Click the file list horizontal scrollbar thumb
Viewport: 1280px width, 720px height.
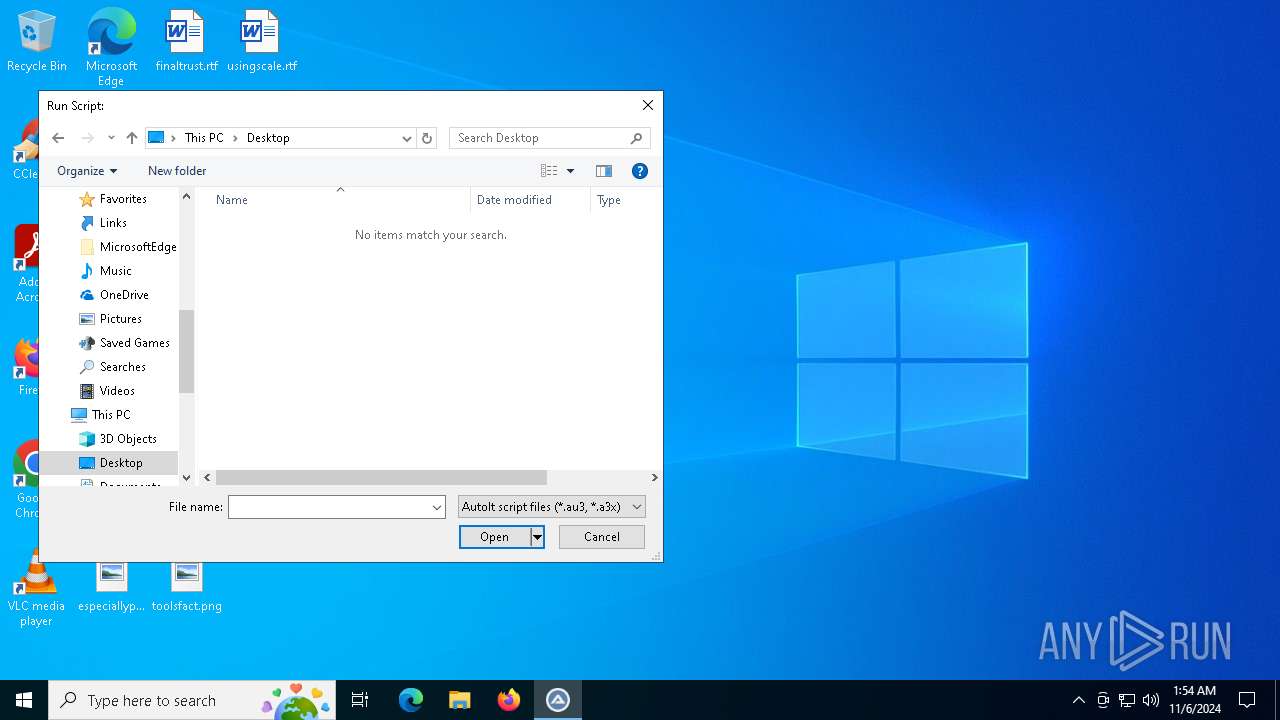[x=381, y=478]
